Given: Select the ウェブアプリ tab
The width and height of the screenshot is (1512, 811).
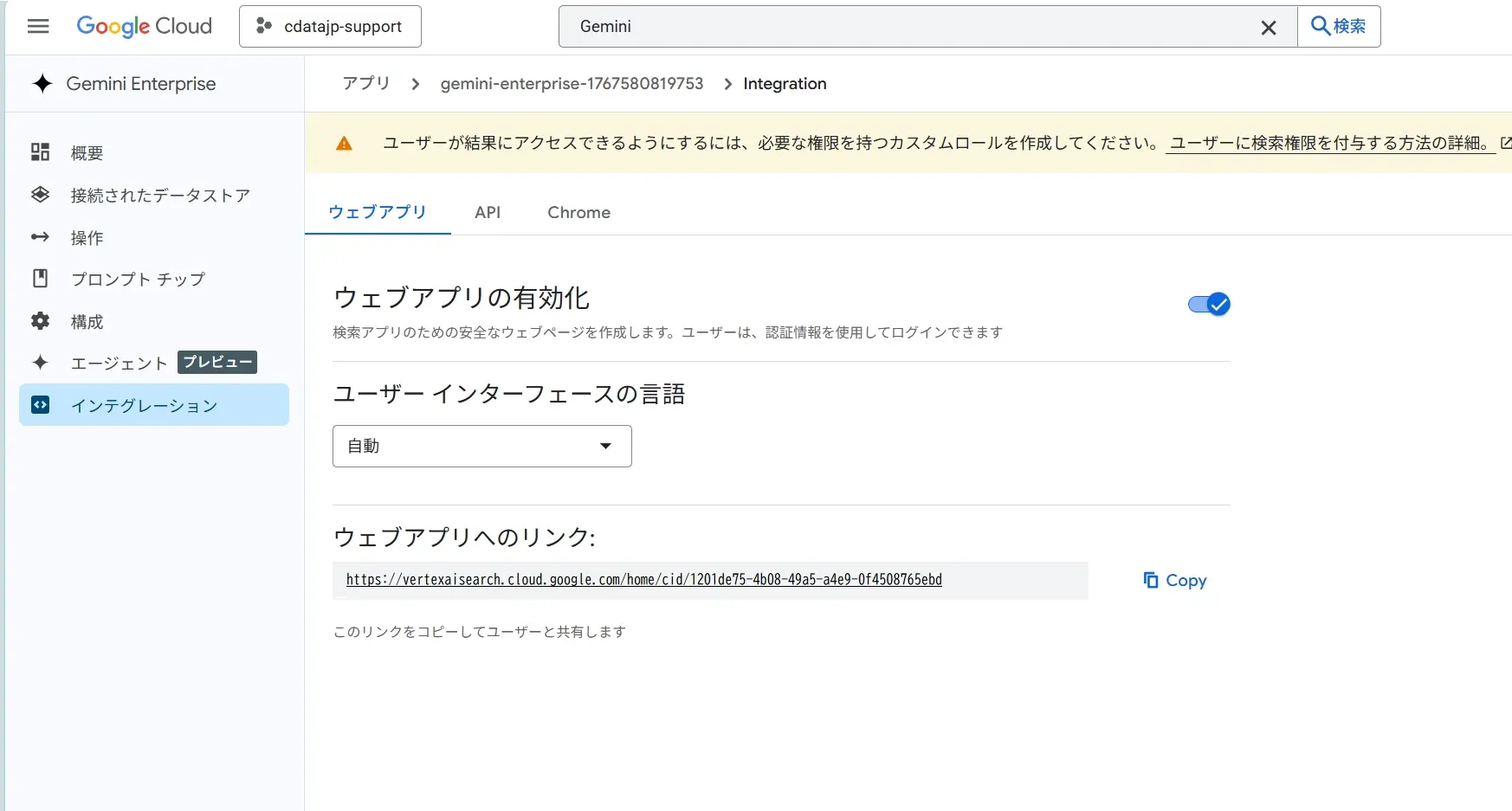Looking at the screenshot, I should [x=378, y=212].
